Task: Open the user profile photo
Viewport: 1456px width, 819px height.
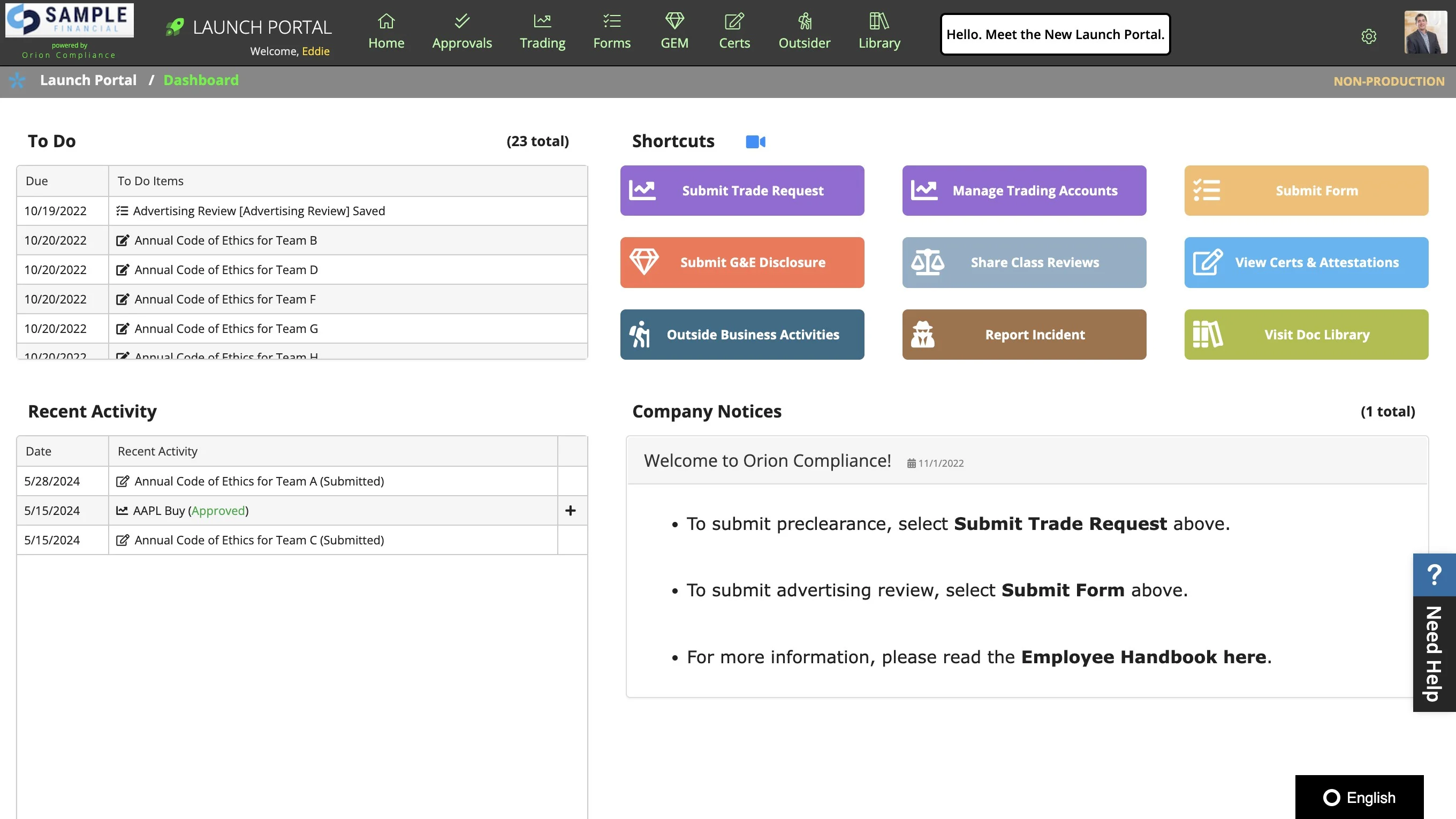Action: 1425,33
